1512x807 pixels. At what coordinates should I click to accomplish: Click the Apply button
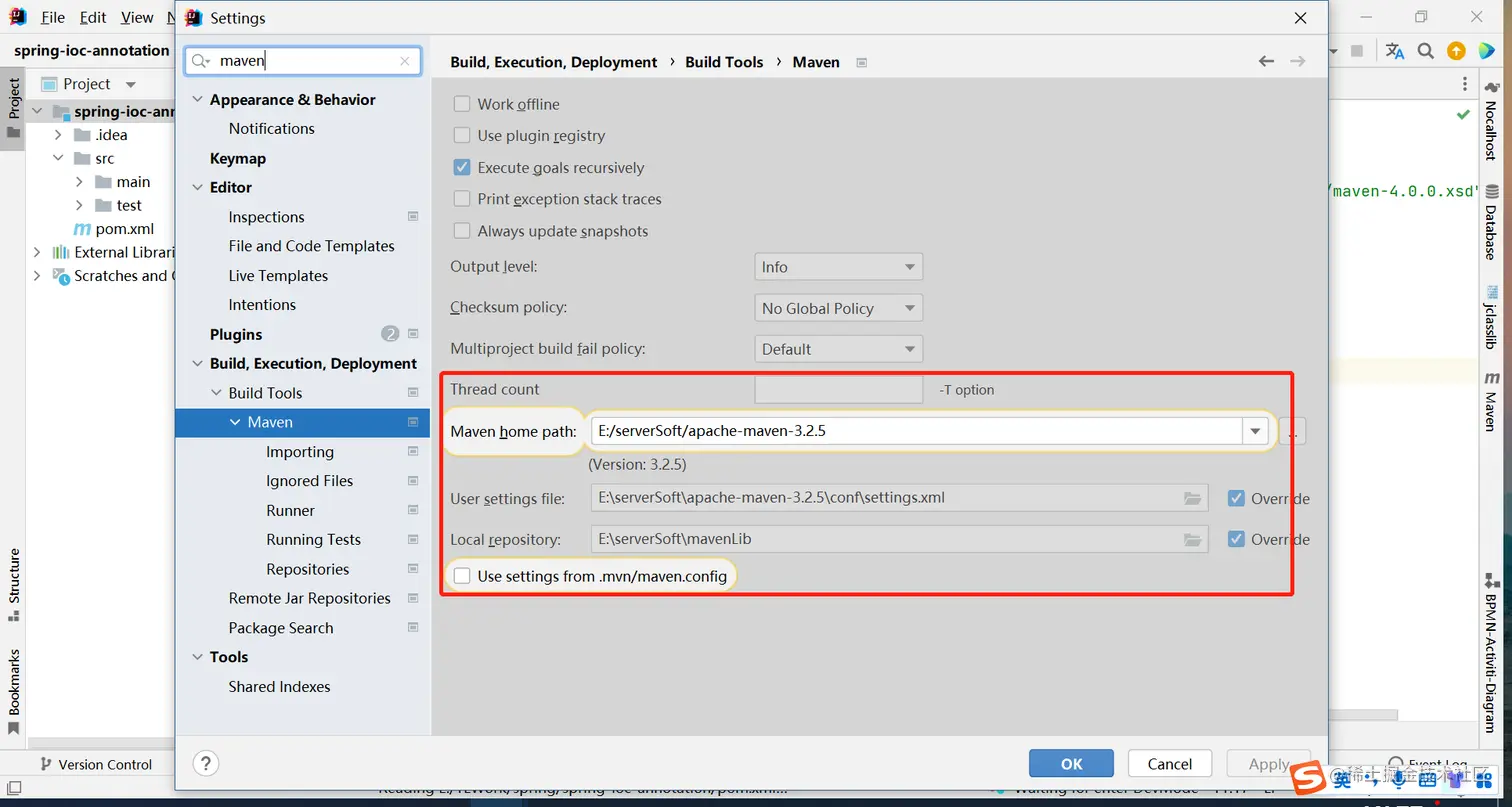pos(1268,764)
